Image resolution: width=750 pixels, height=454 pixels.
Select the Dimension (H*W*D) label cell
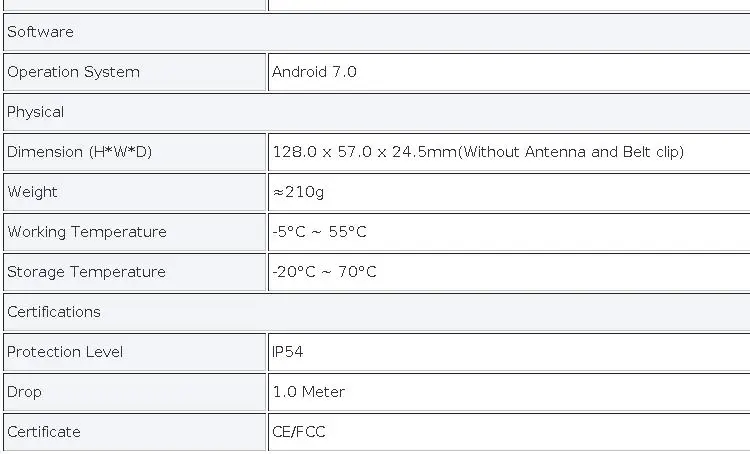(x=135, y=152)
